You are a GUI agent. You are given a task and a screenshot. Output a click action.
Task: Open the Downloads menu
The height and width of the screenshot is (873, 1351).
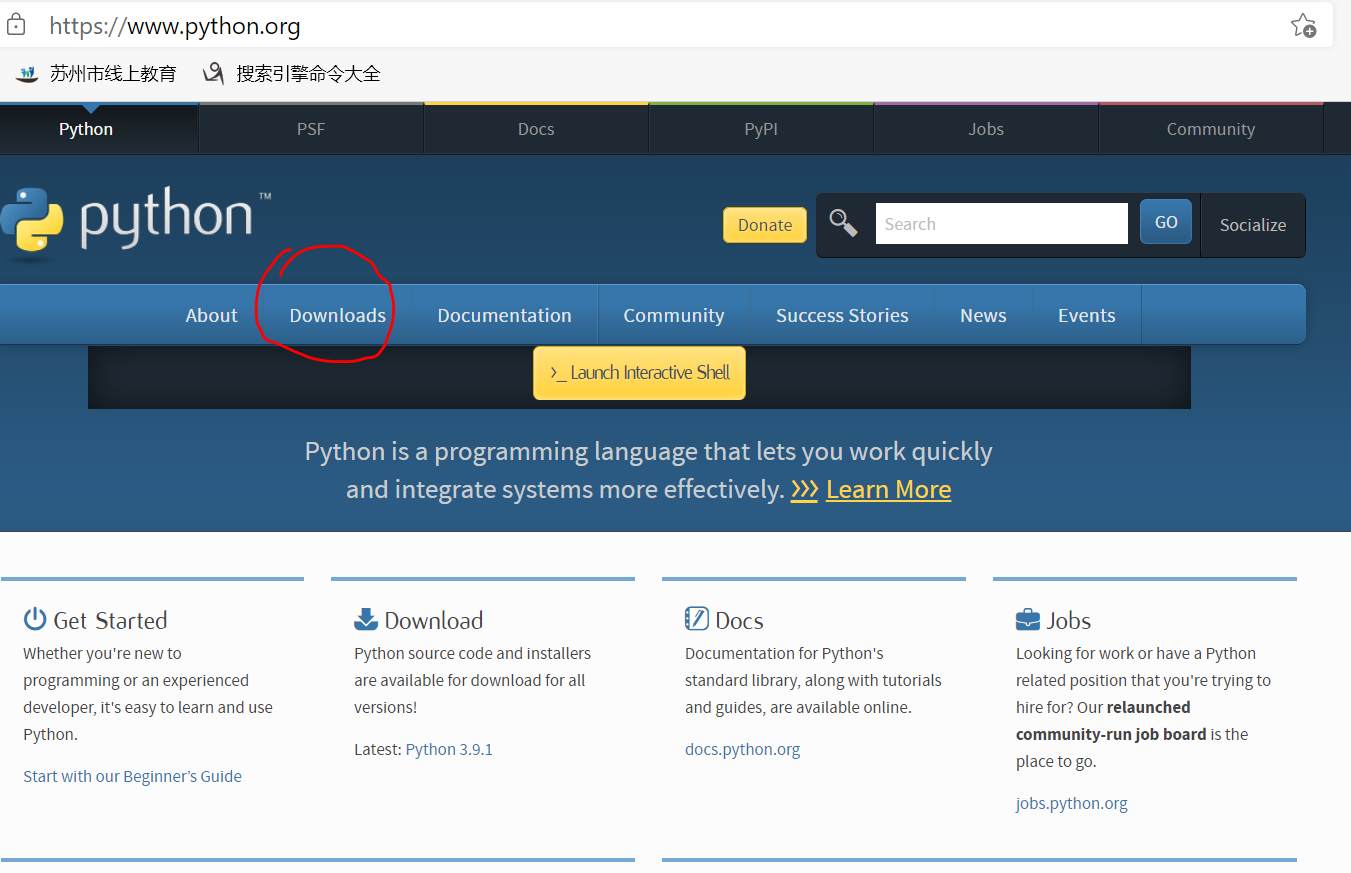pyautogui.click(x=338, y=315)
